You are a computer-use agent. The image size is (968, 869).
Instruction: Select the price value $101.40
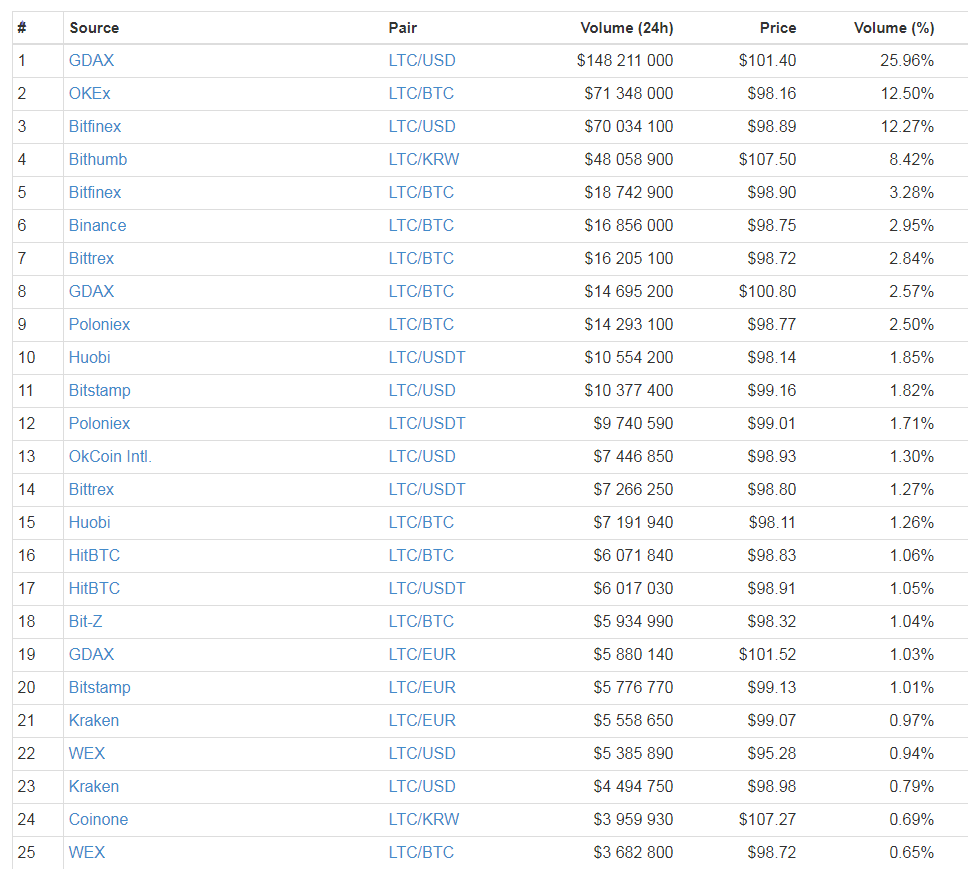[x=767, y=60]
